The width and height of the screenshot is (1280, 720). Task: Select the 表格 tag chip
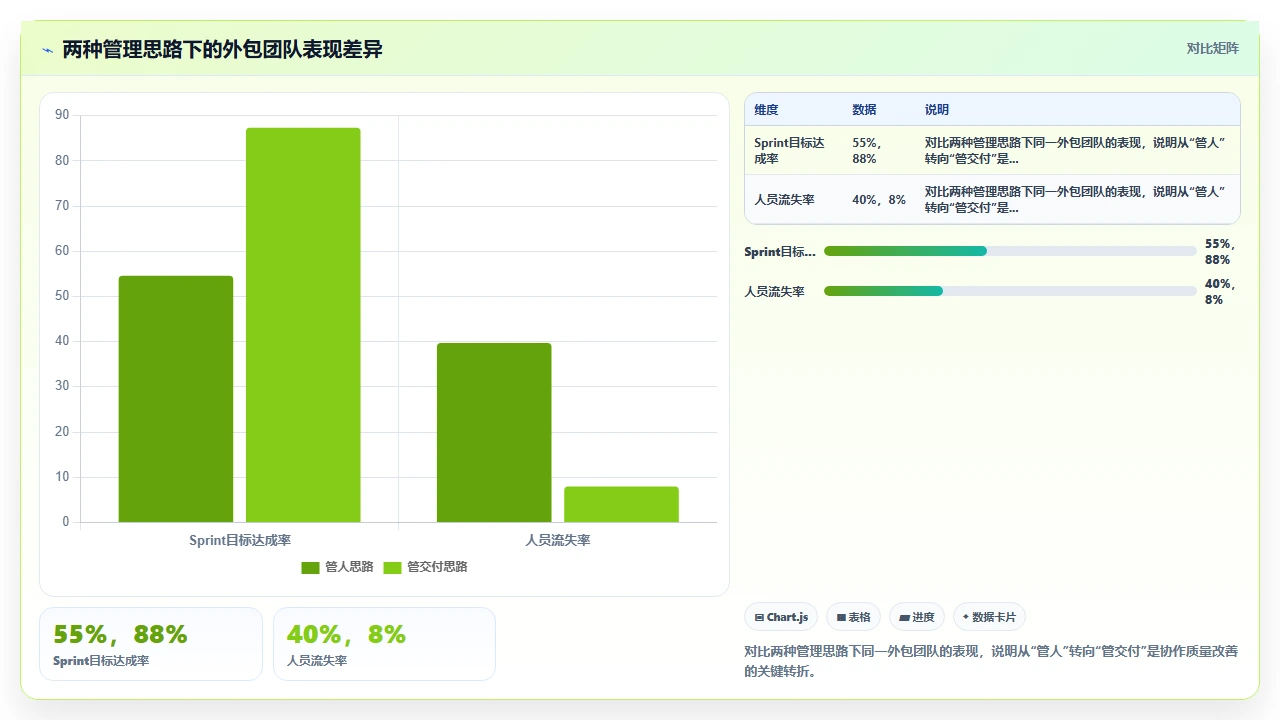tap(853, 617)
